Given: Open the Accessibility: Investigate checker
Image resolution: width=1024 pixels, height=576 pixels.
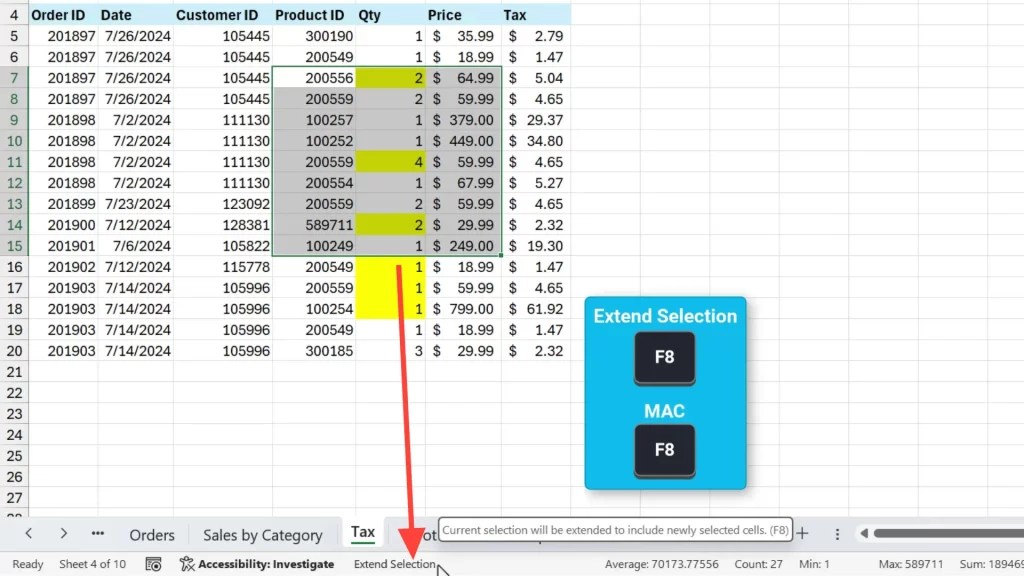Looking at the screenshot, I should coord(257,564).
